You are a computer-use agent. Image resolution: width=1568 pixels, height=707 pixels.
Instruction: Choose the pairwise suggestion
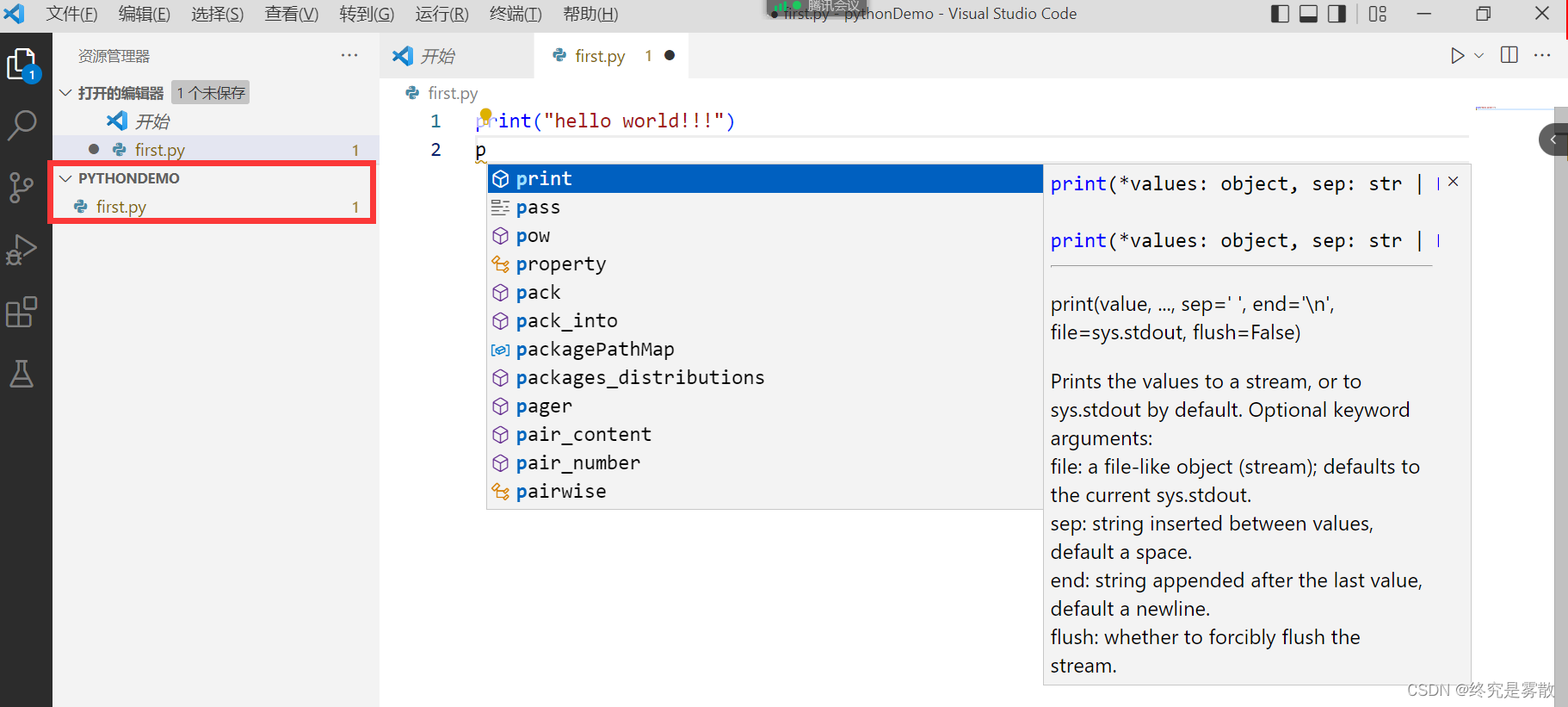[x=765, y=491]
